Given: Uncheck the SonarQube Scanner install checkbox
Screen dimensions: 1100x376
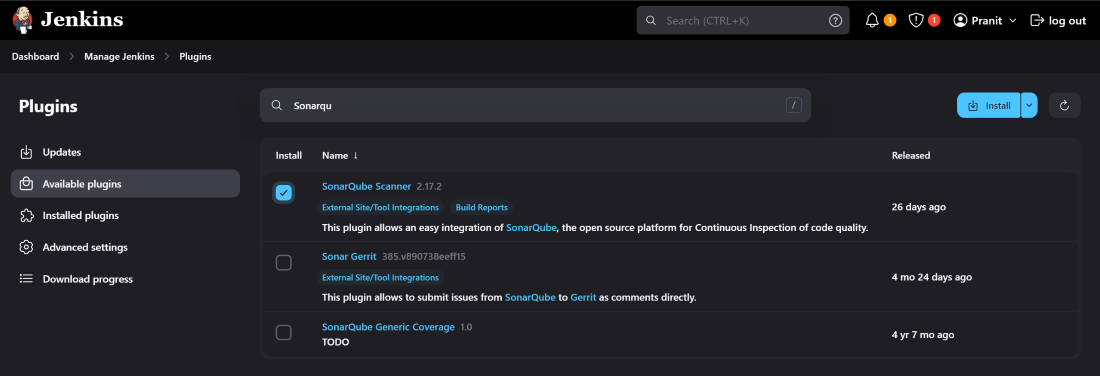Looking at the screenshot, I should tap(283, 193).
